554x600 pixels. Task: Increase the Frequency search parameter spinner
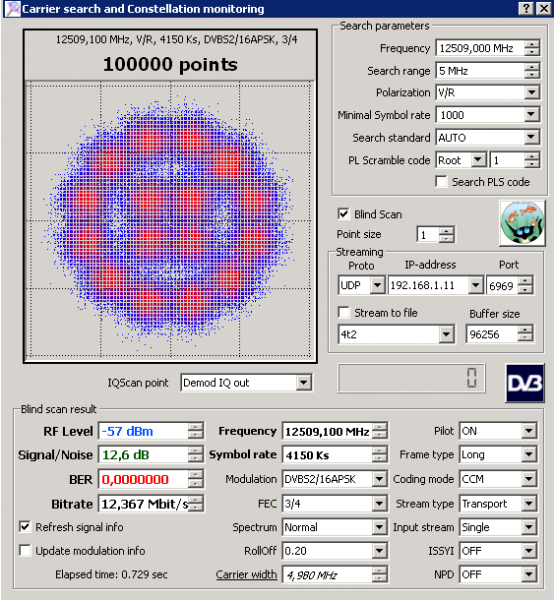tap(531, 44)
